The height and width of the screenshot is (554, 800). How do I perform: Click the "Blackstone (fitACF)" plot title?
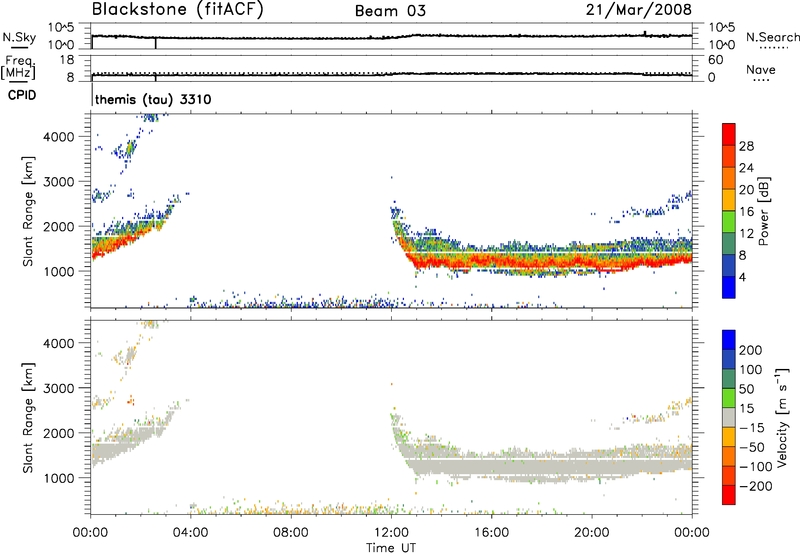[x=177, y=9]
